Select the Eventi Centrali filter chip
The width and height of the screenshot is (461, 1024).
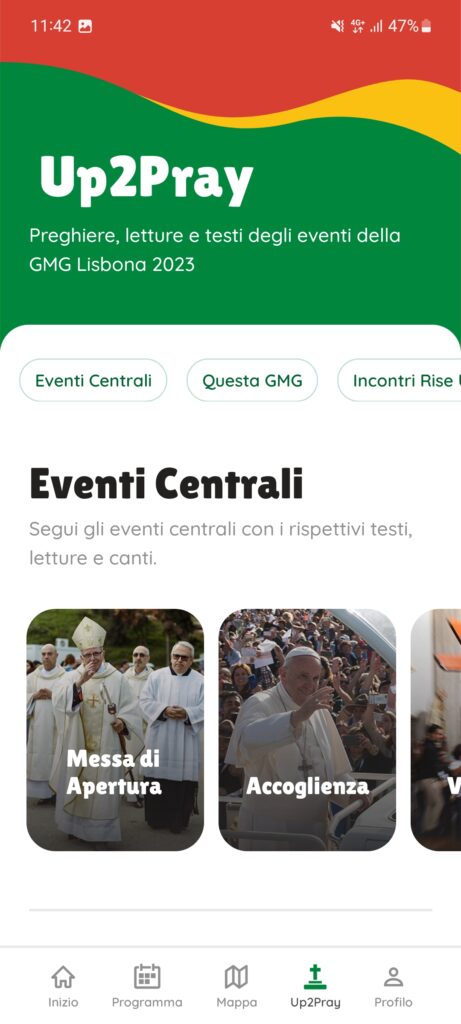(93, 380)
